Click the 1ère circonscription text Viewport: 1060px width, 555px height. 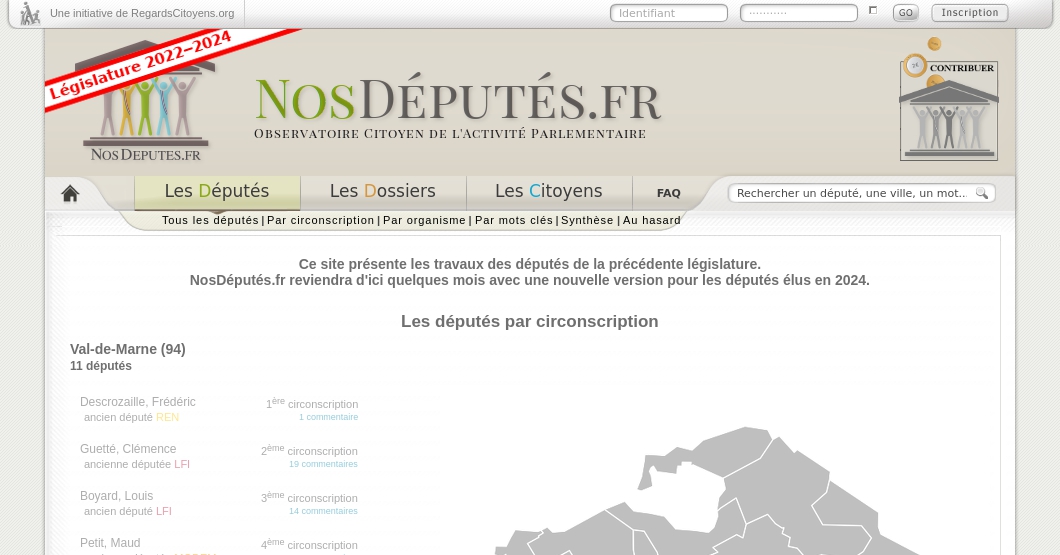click(x=312, y=404)
